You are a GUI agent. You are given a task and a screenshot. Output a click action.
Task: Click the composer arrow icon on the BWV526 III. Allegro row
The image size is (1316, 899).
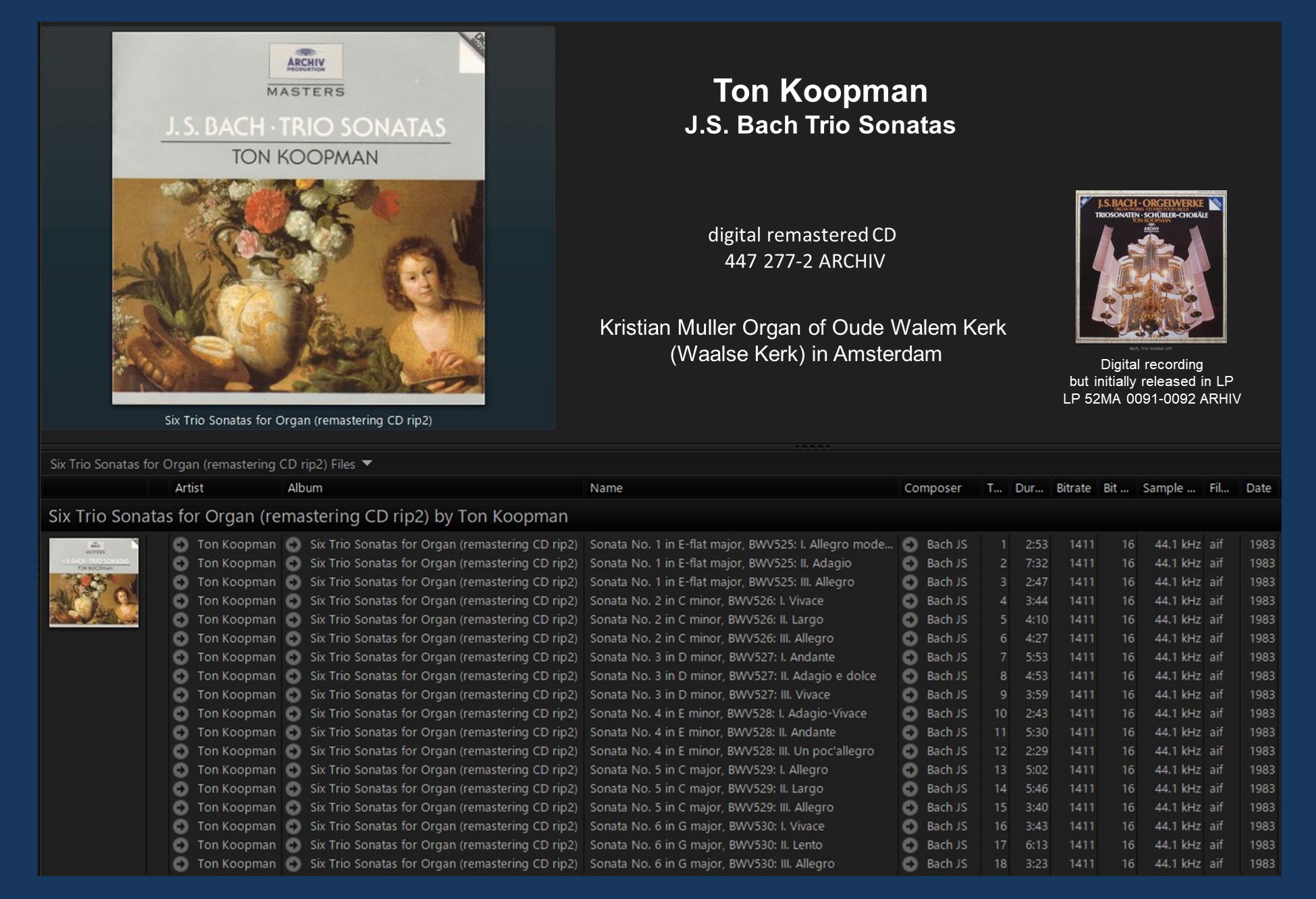tap(910, 638)
